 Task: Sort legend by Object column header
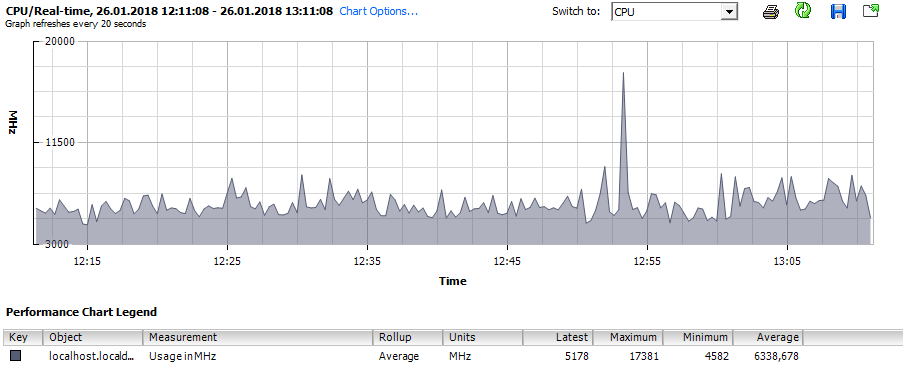(x=94, y=337)
